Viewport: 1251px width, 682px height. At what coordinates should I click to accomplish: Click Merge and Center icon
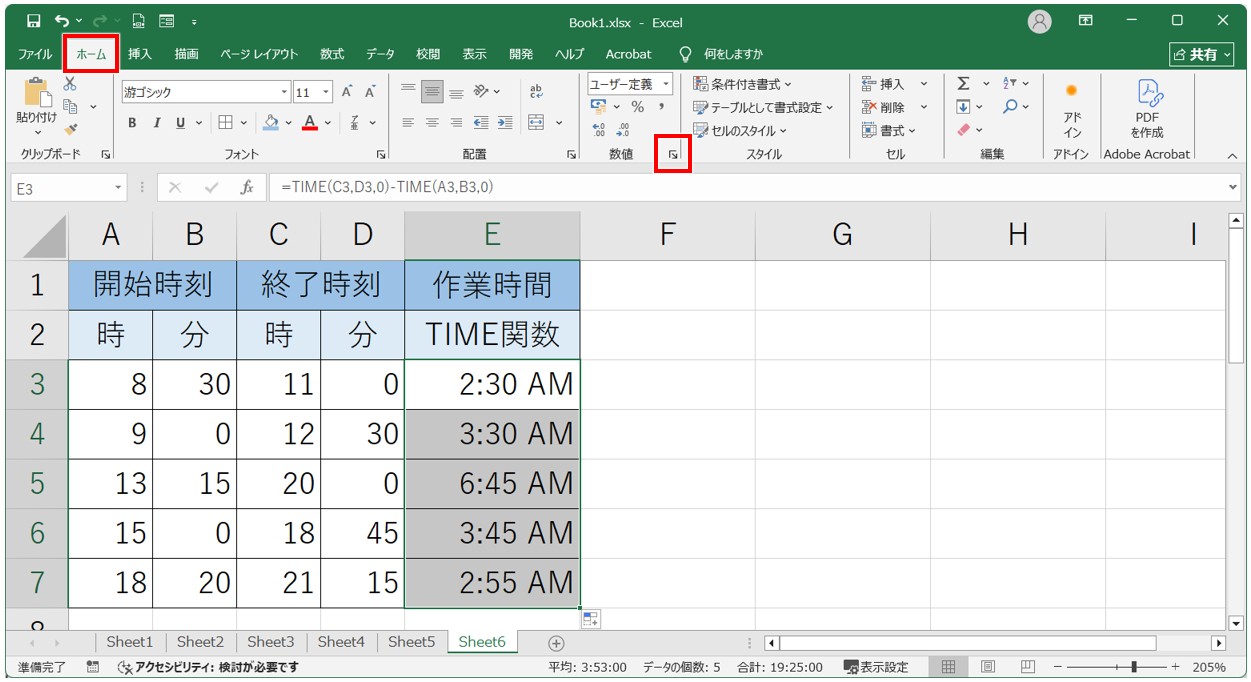pos(536,122)
